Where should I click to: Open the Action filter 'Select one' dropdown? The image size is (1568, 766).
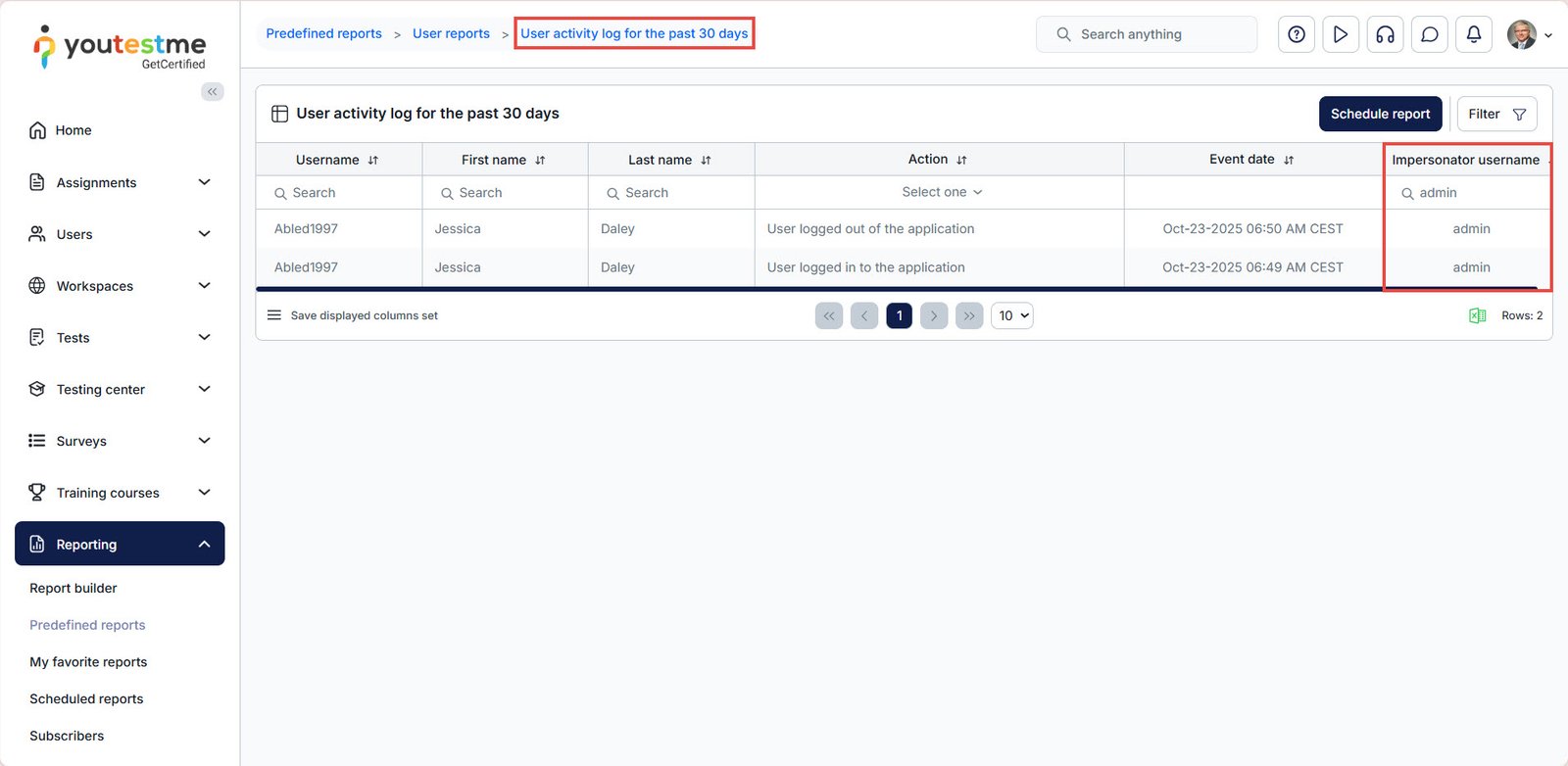pyautogui.click(x=940, y=192)
